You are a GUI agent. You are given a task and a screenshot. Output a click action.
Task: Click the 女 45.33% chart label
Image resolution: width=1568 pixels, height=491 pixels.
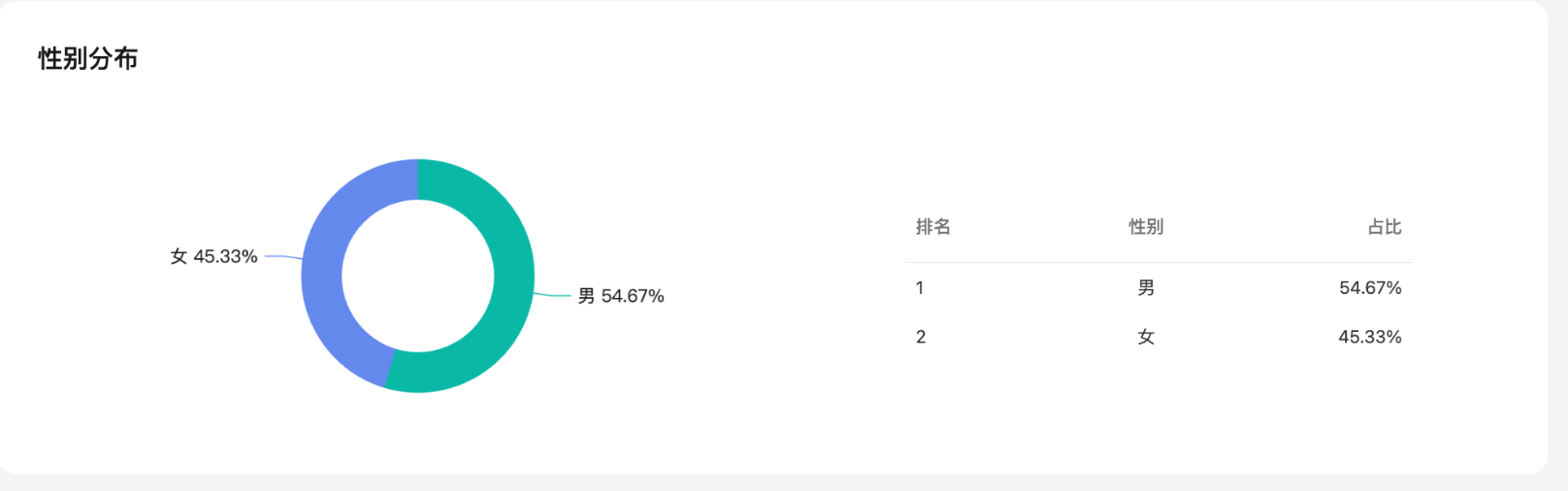(x=213, y=256)
